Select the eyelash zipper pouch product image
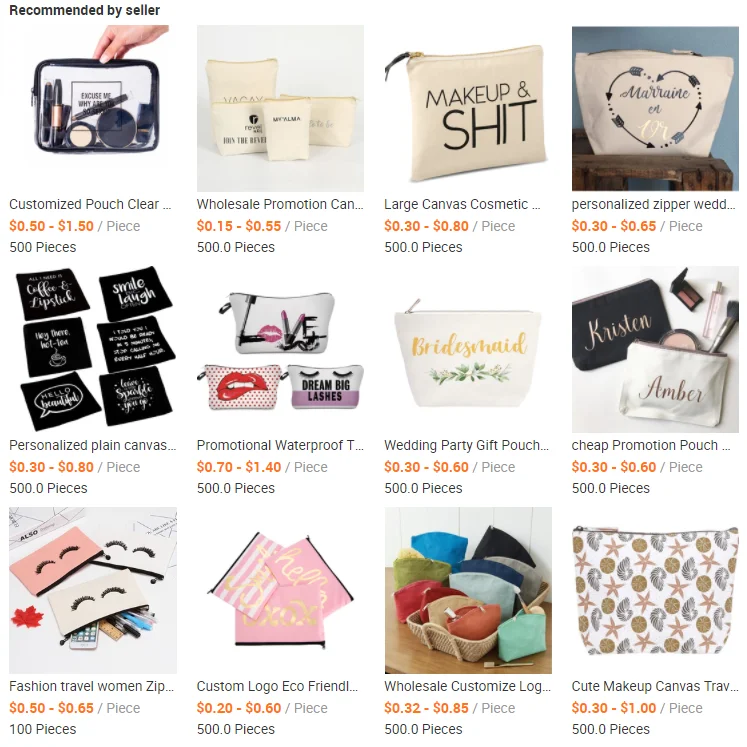747x747 pixels. pyautogui.click(x=93, y=590)
